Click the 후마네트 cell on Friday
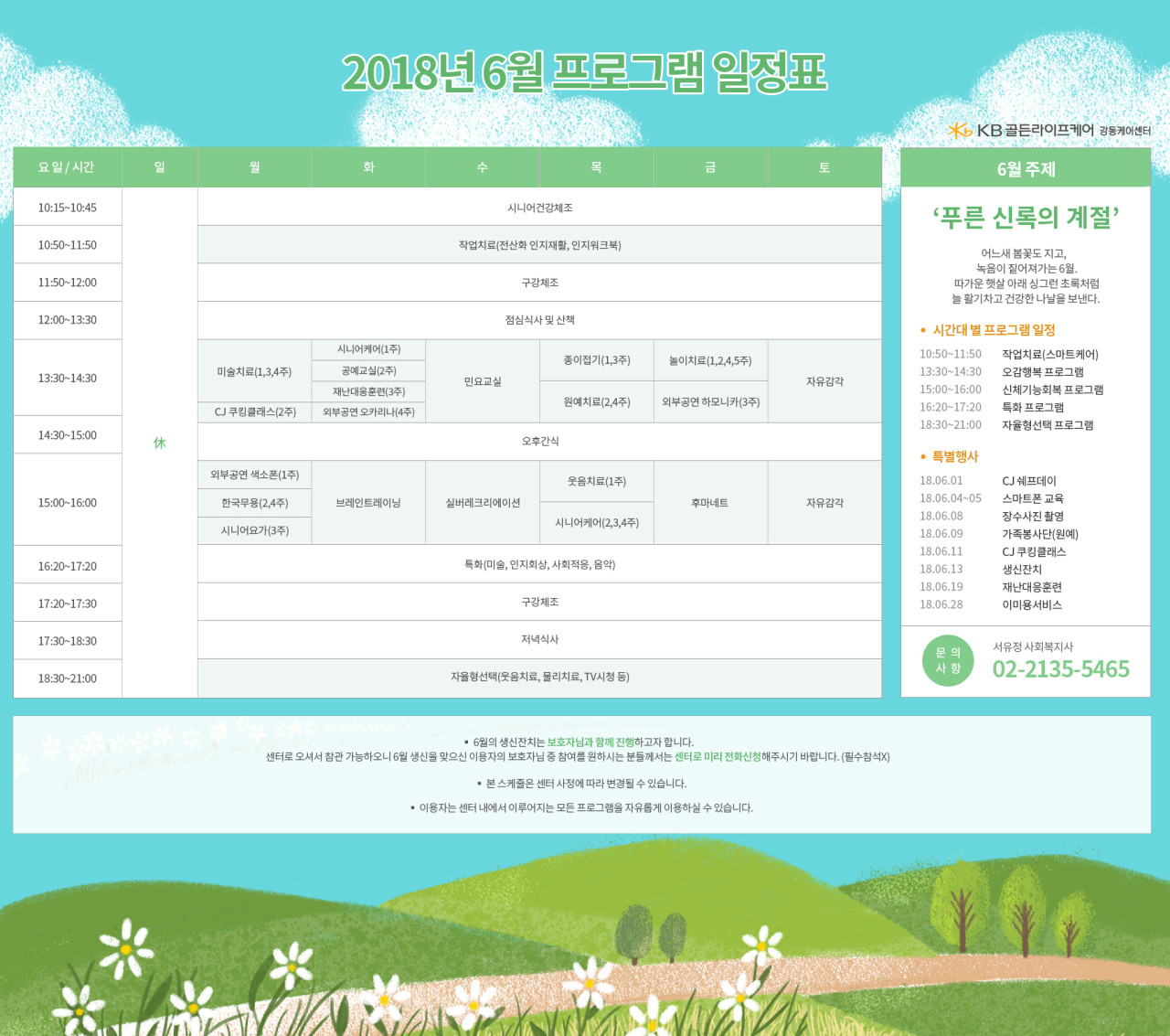Image resolution: width=1170 pixels, height=1036 pixels. tap(709, 503)
